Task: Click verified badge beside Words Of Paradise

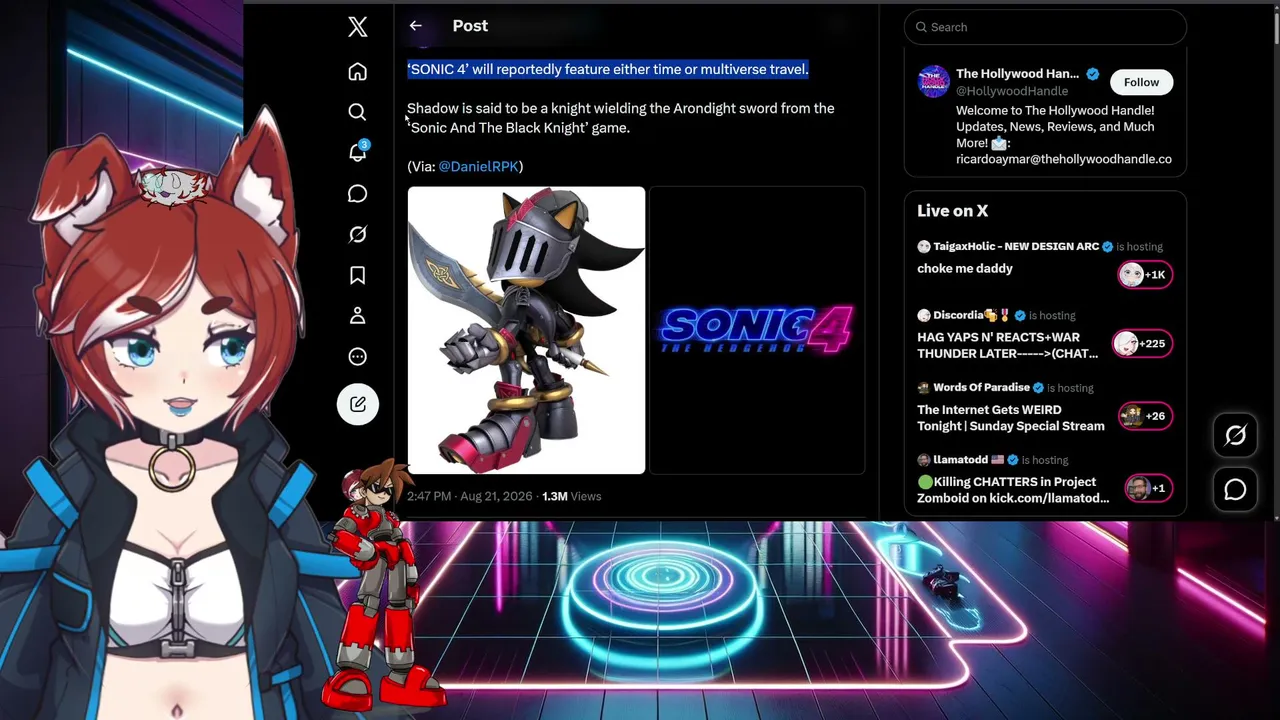Action: click(x=1038, y=388)
